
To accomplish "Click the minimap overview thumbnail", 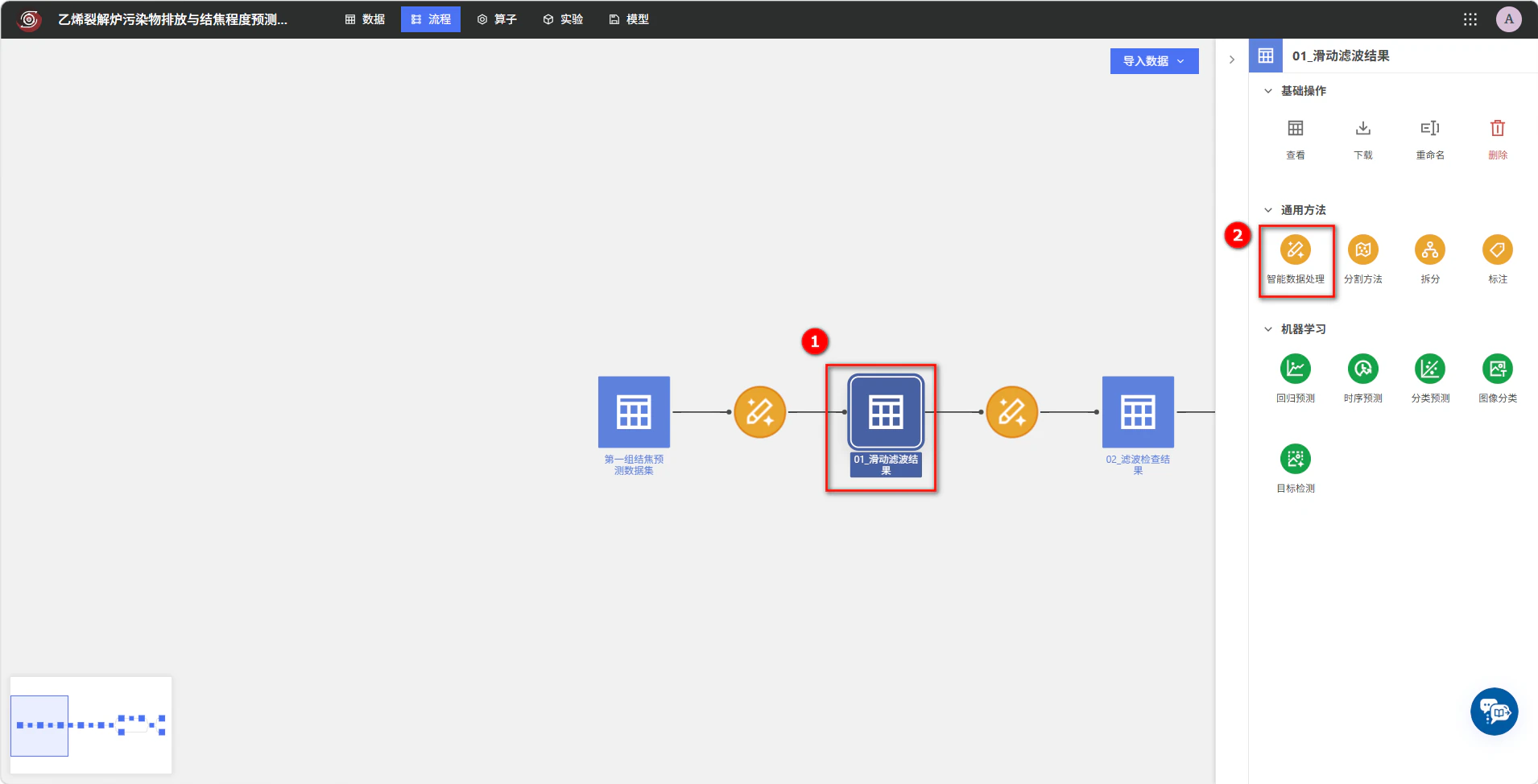I will coord(91,725).
